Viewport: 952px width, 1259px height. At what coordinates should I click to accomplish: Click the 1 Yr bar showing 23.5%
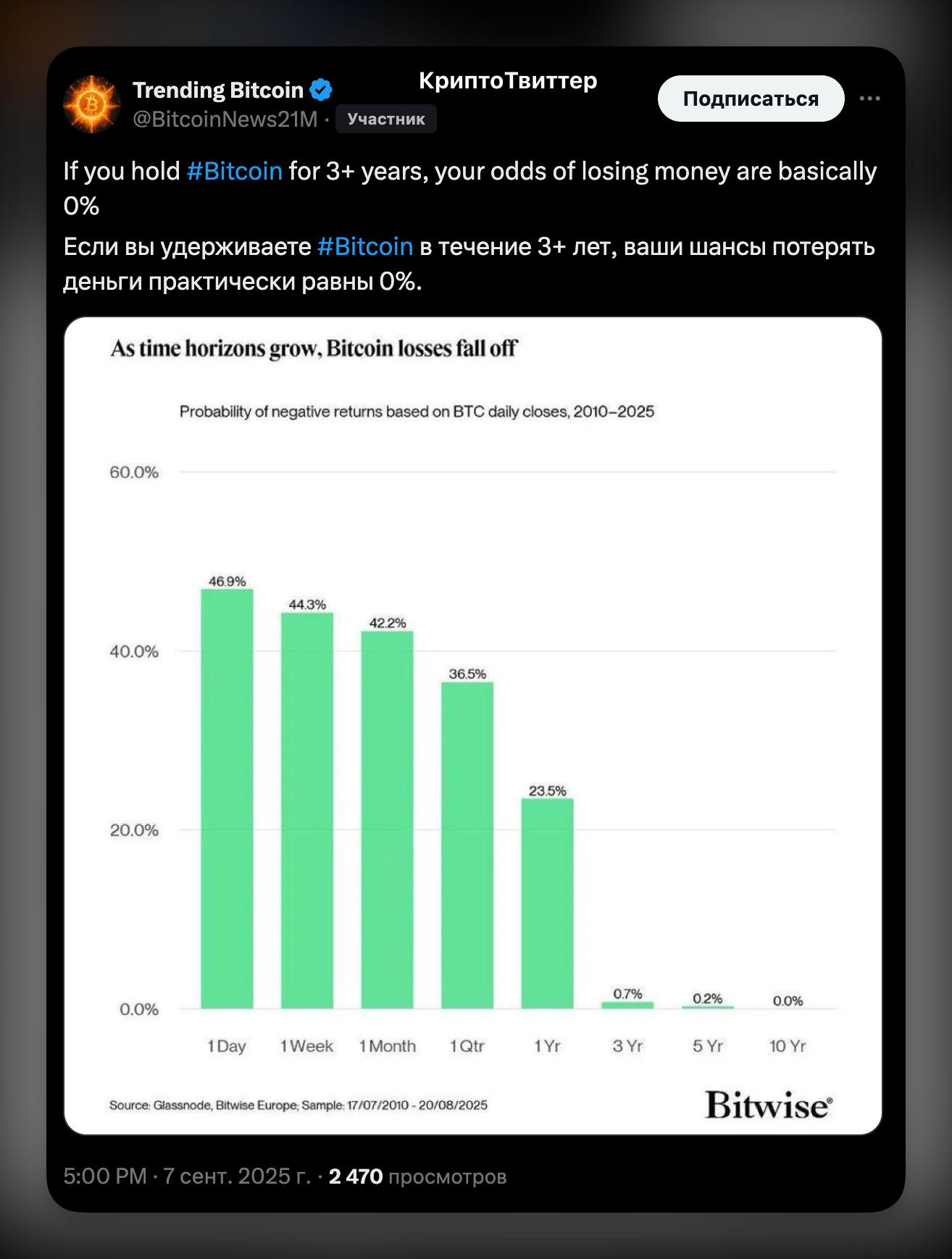(x=547, y=903)
